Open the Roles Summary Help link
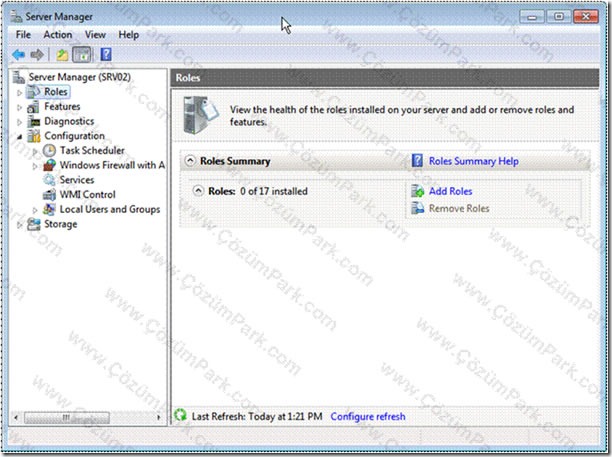This screenshot has height=457, width=612. 474,161
